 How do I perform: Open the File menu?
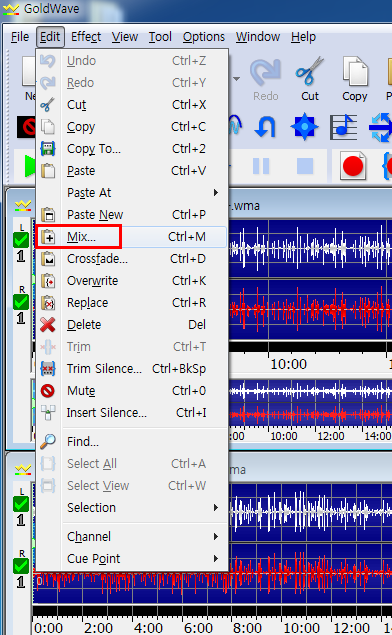[x=20, y=37]
